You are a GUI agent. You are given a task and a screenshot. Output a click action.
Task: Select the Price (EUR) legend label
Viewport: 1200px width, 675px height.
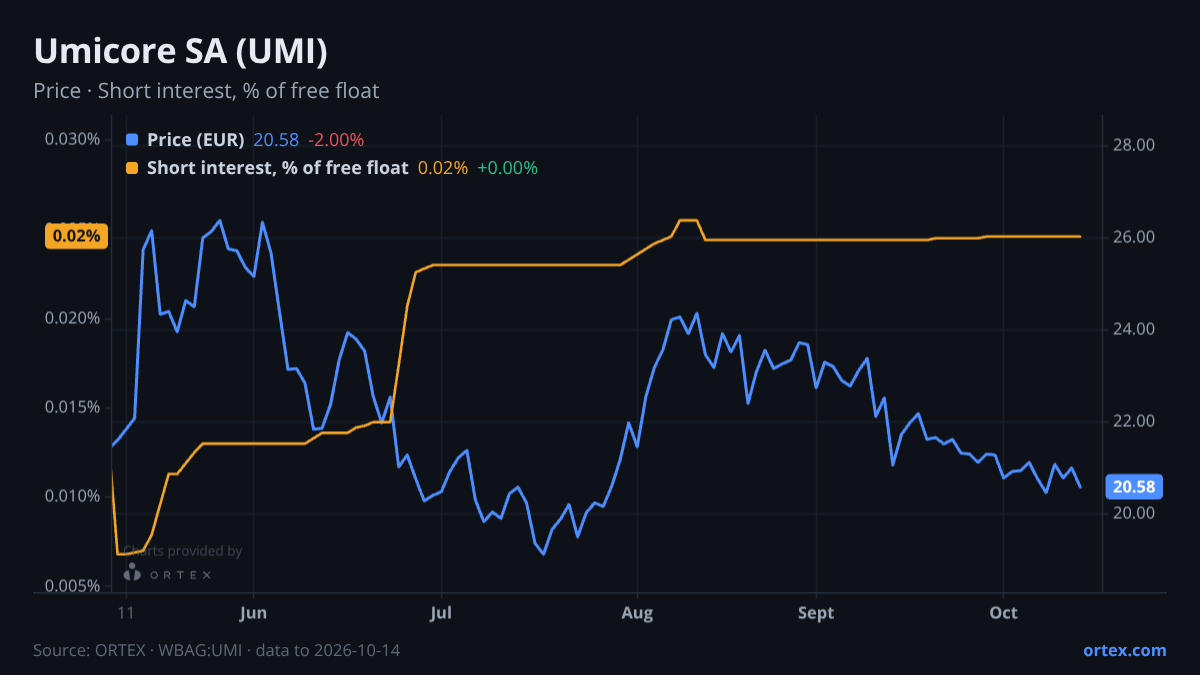coord(196,140)
